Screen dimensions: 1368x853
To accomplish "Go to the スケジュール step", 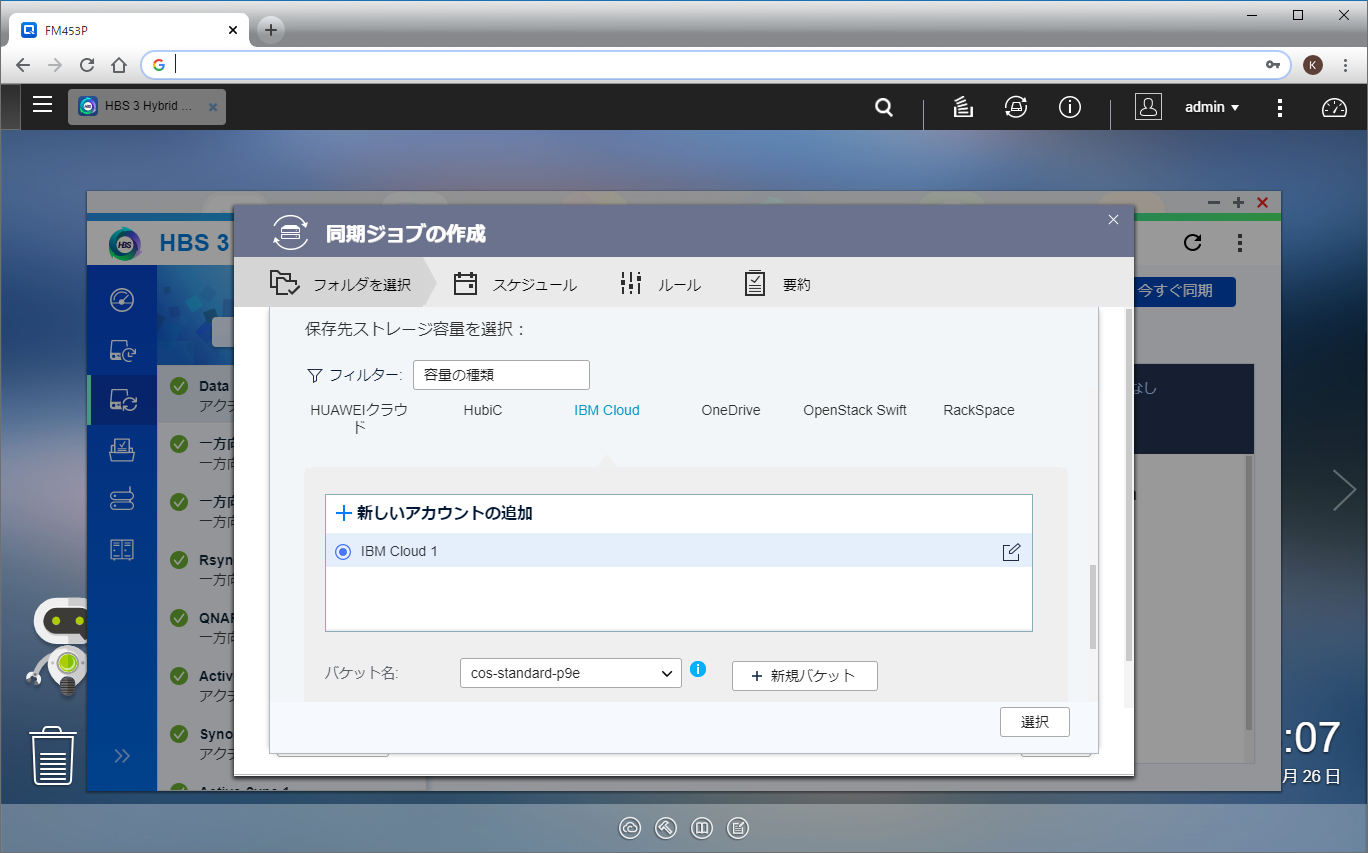I will coord(516,285).
